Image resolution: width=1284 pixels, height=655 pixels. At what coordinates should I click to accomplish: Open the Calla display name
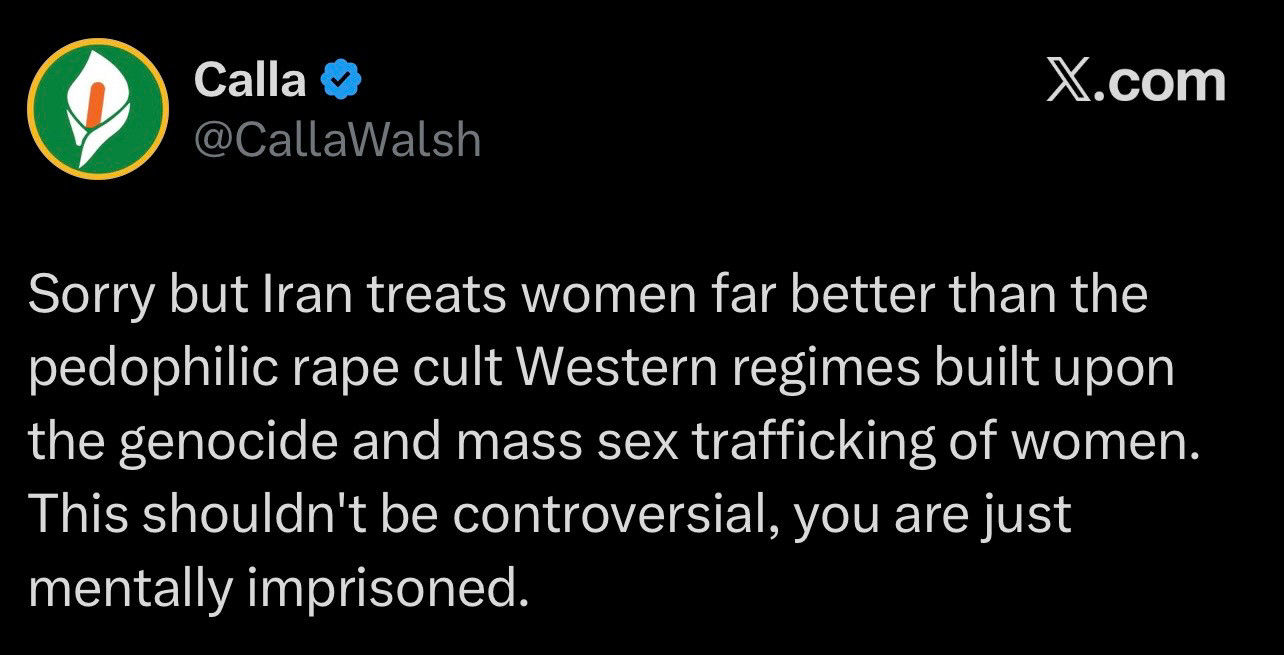click(x=250, y=80)
